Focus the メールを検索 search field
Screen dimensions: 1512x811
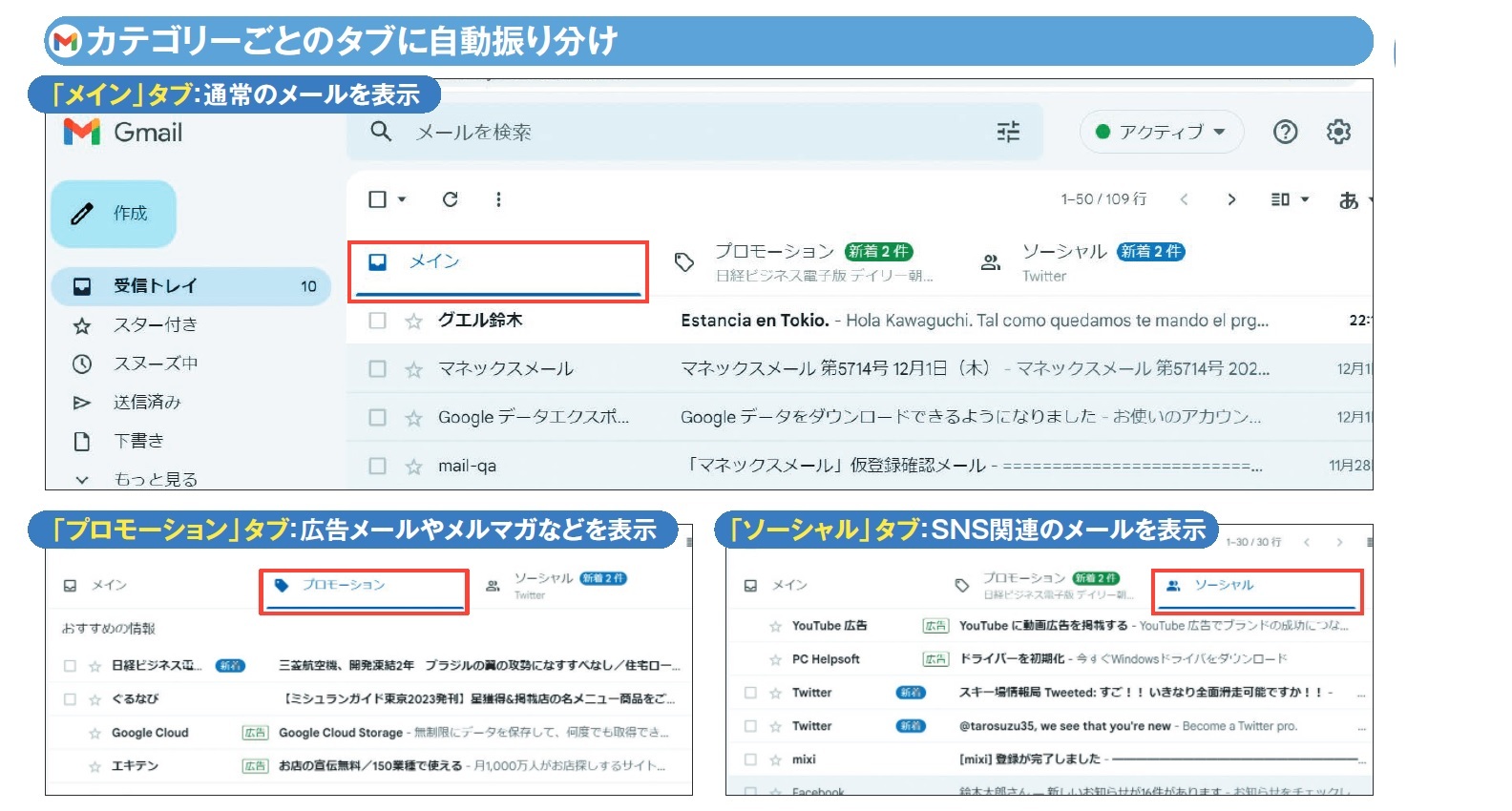tap(695, 132)
